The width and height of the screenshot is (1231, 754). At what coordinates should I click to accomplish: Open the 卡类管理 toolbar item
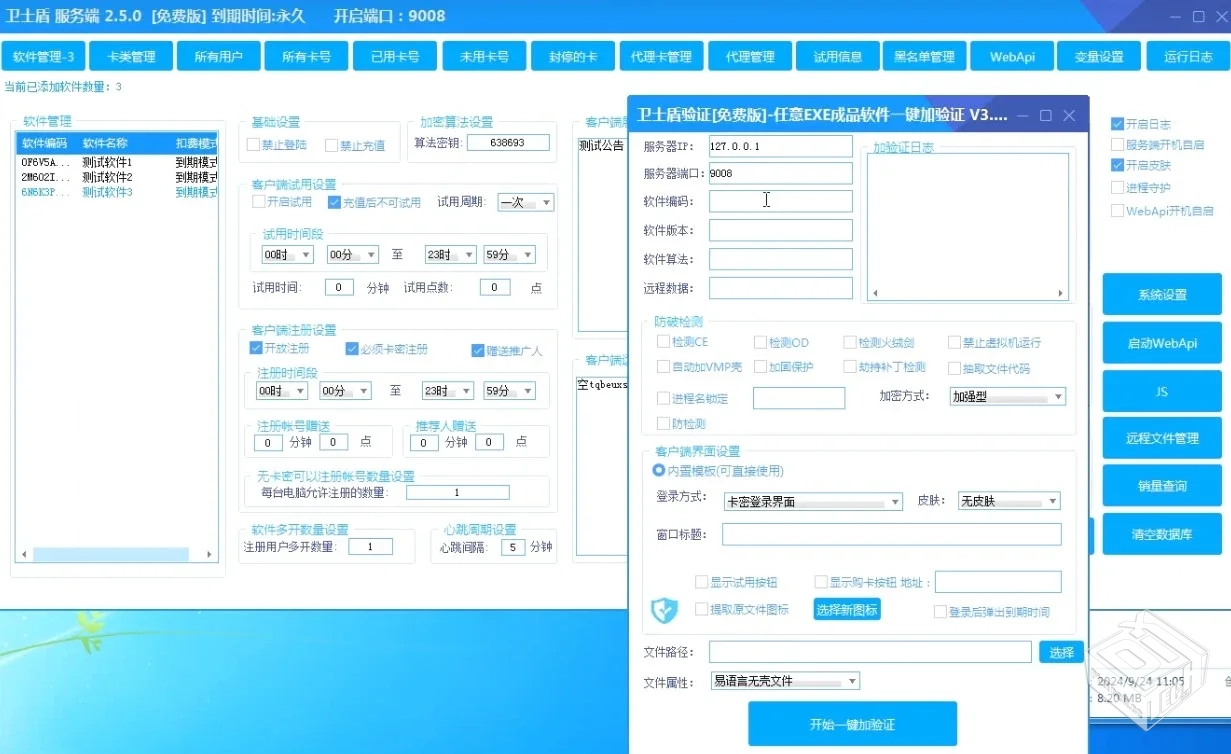point(130,56)
